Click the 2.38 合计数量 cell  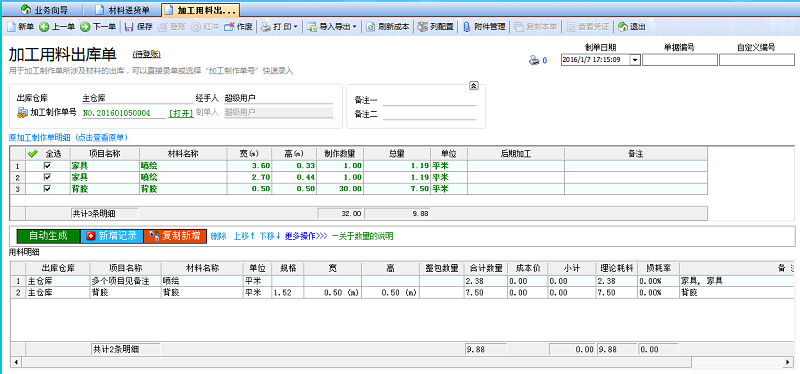pos(485,281)
